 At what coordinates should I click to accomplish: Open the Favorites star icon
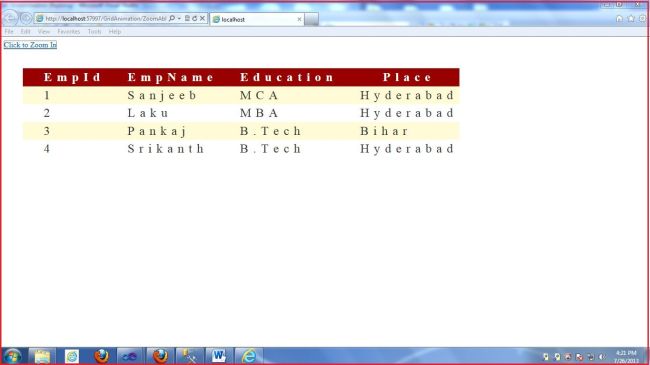[631, 18]
